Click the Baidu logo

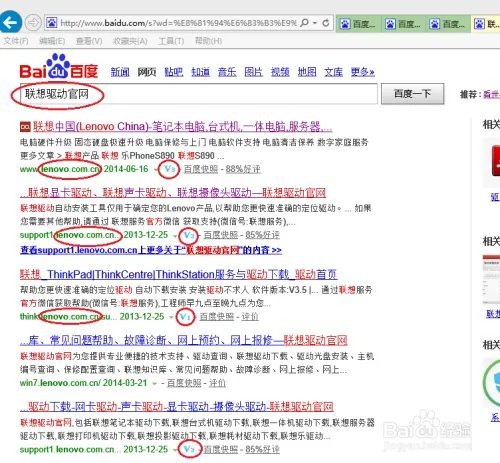click(x=59, y=67)
